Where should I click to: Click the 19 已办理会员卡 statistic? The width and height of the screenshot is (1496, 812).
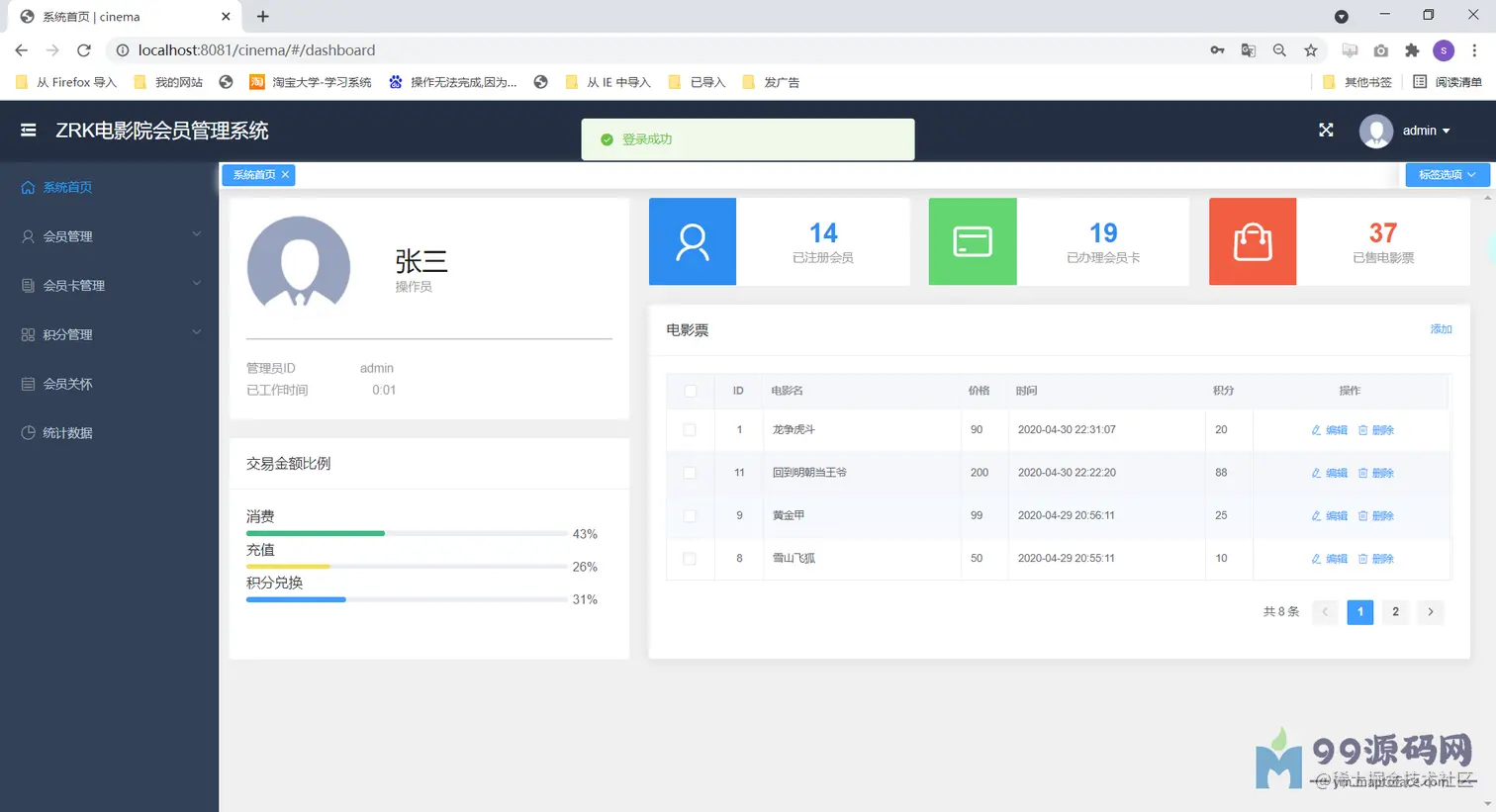click(x=1103, y=242)
